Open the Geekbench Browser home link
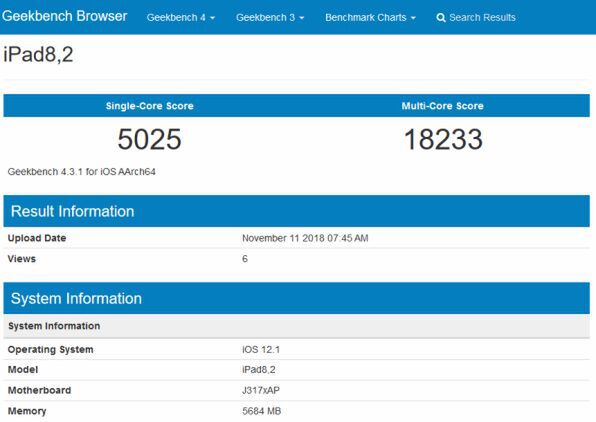This screenshot has height=422, width=596. pos(64,16)
